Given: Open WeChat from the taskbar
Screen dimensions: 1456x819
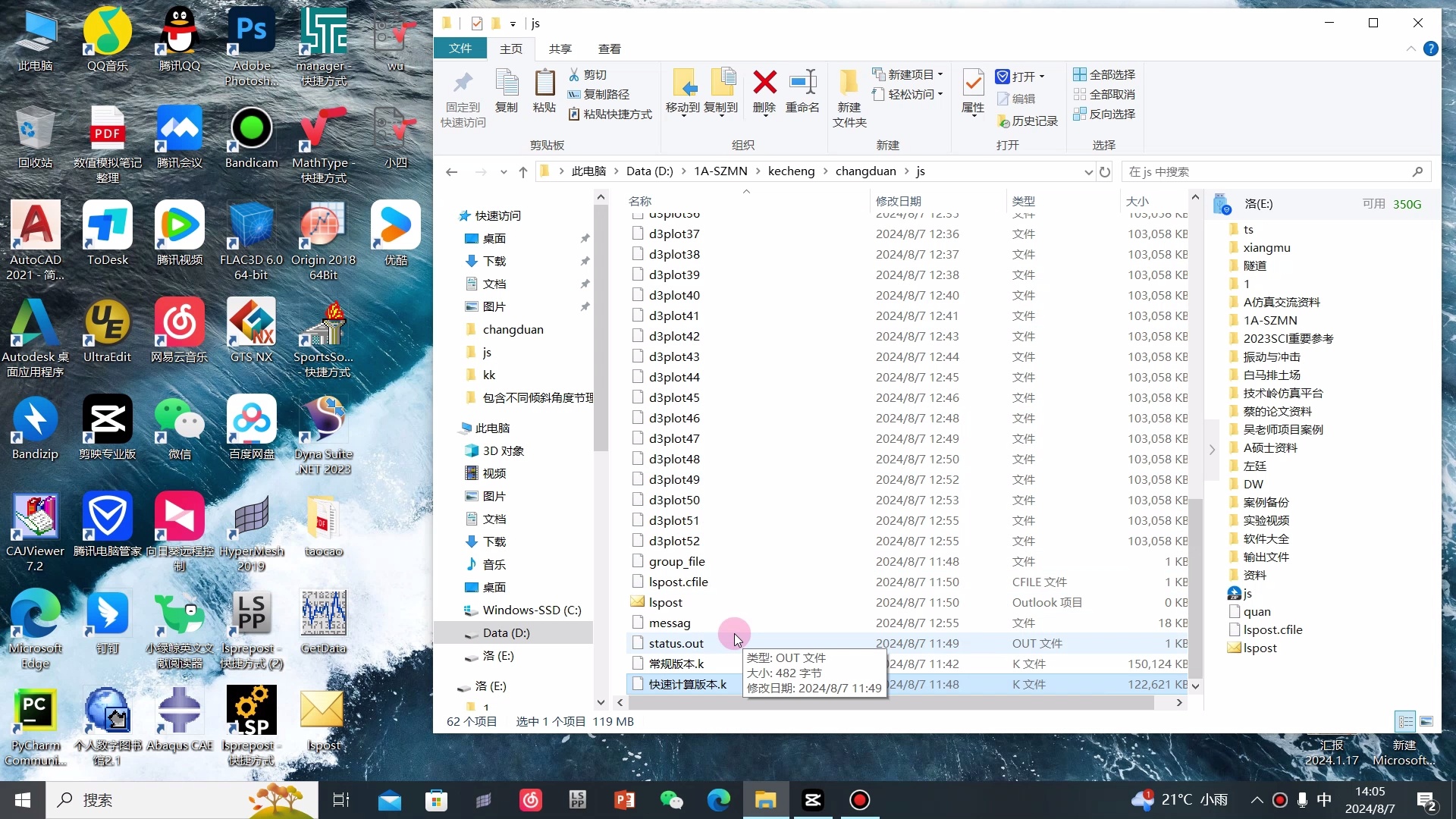Looking at the screenshot, I should point(672,800).
